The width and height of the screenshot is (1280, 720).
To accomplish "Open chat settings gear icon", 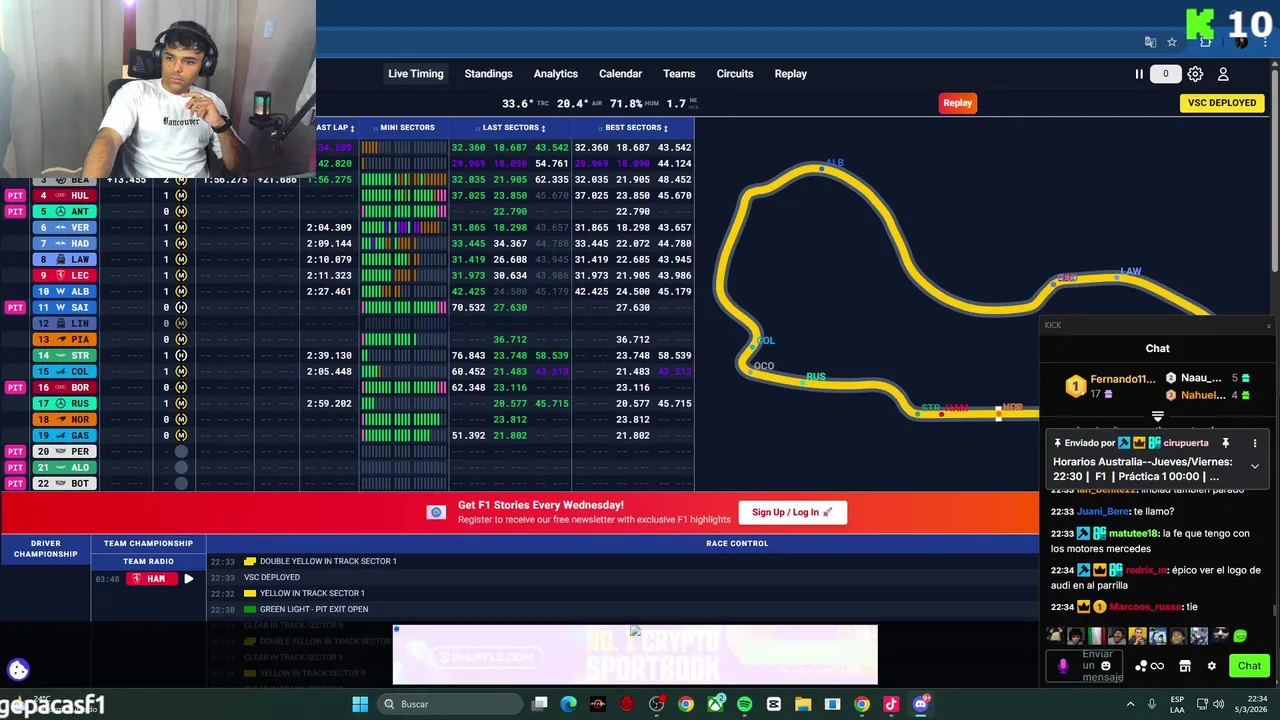I will [1211, 666].
